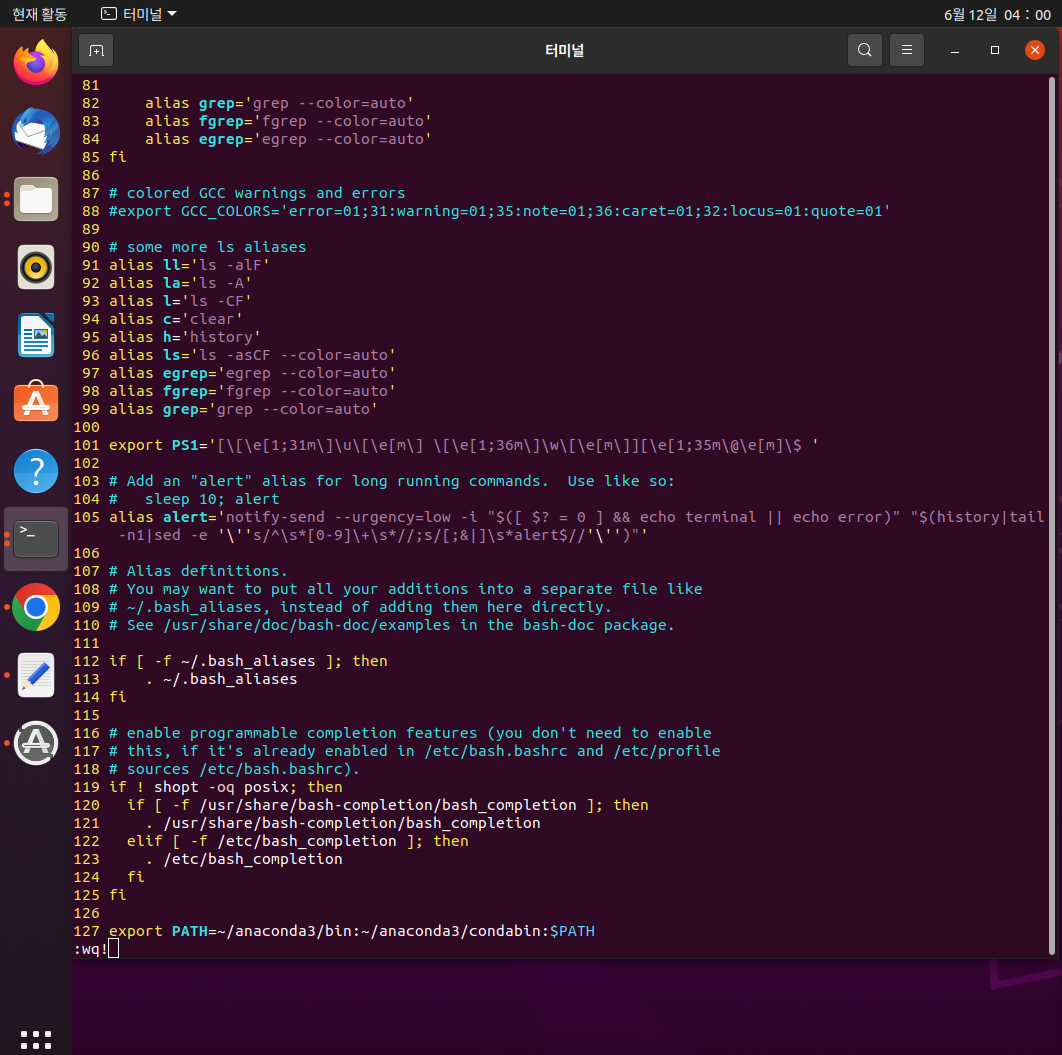
Task: Click "alias ll='ls -alF'" line
Action: (189, 265)
